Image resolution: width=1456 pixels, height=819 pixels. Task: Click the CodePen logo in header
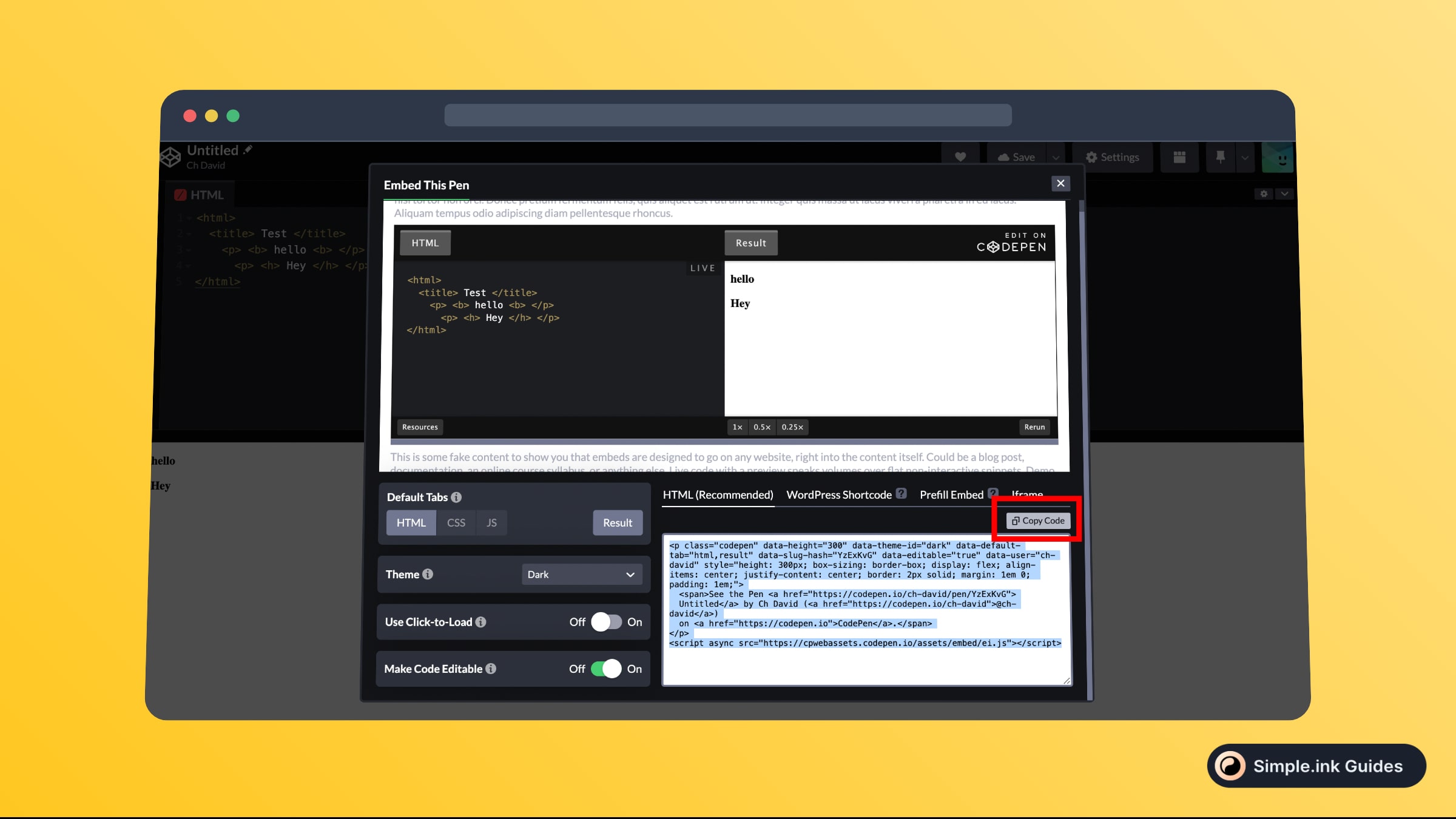coord(170,157)
